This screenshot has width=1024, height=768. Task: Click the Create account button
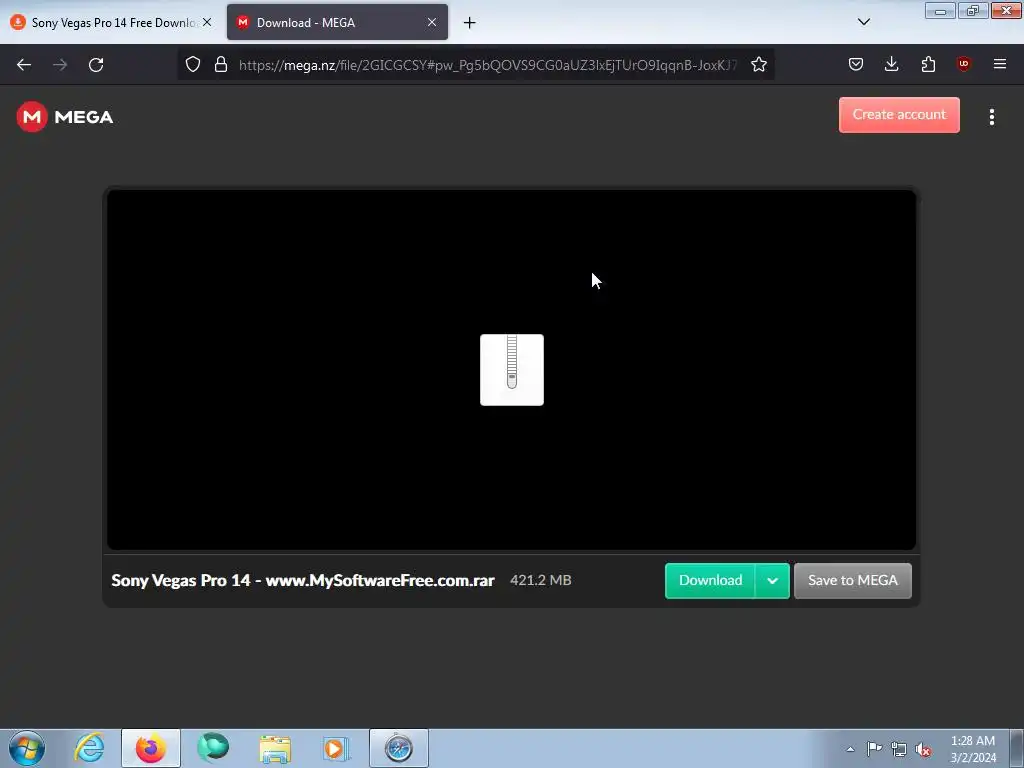(899, 115)
